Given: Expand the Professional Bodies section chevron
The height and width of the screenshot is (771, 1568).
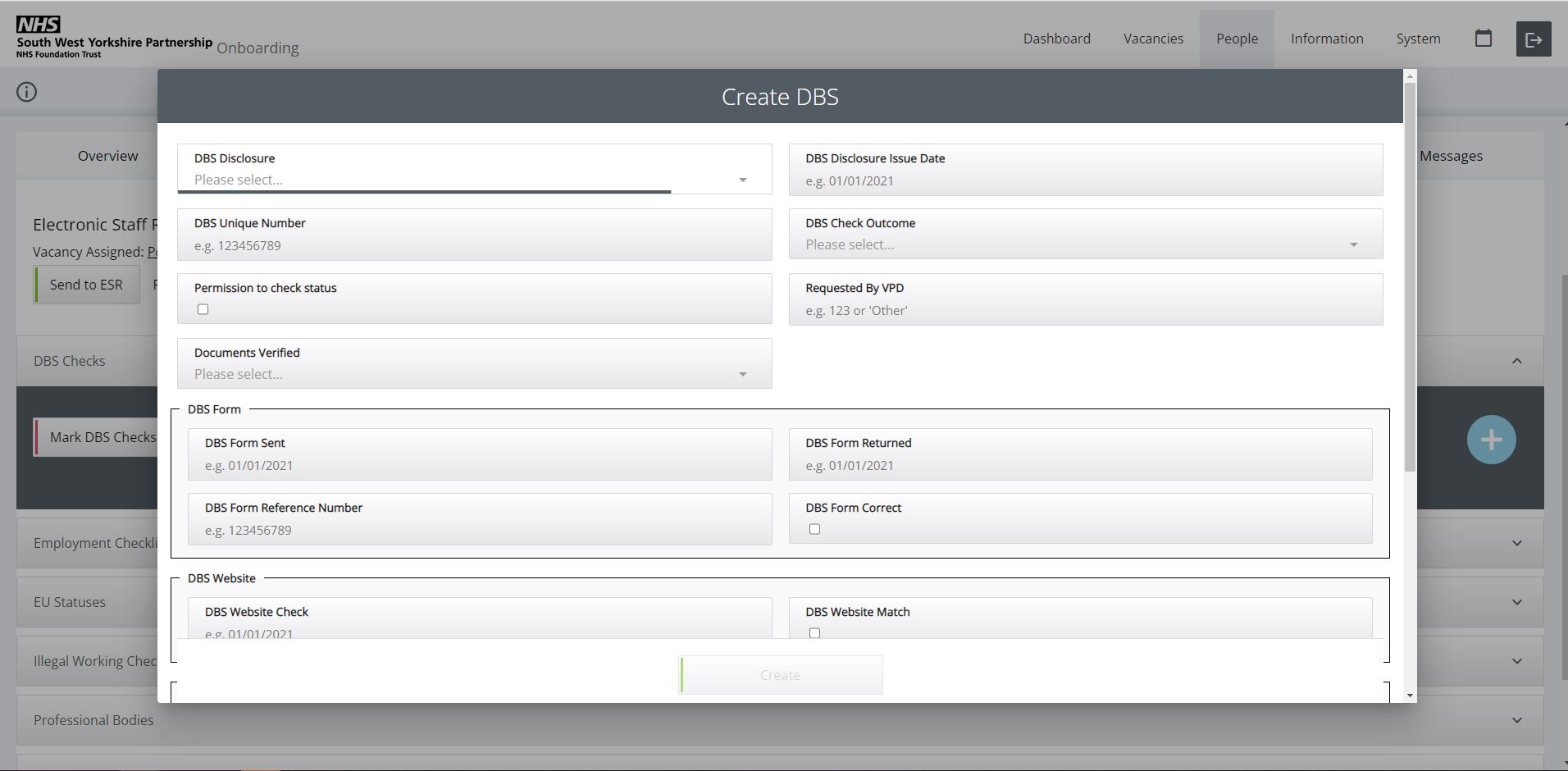Looking at the screenshot, I should pos(1516,720).
